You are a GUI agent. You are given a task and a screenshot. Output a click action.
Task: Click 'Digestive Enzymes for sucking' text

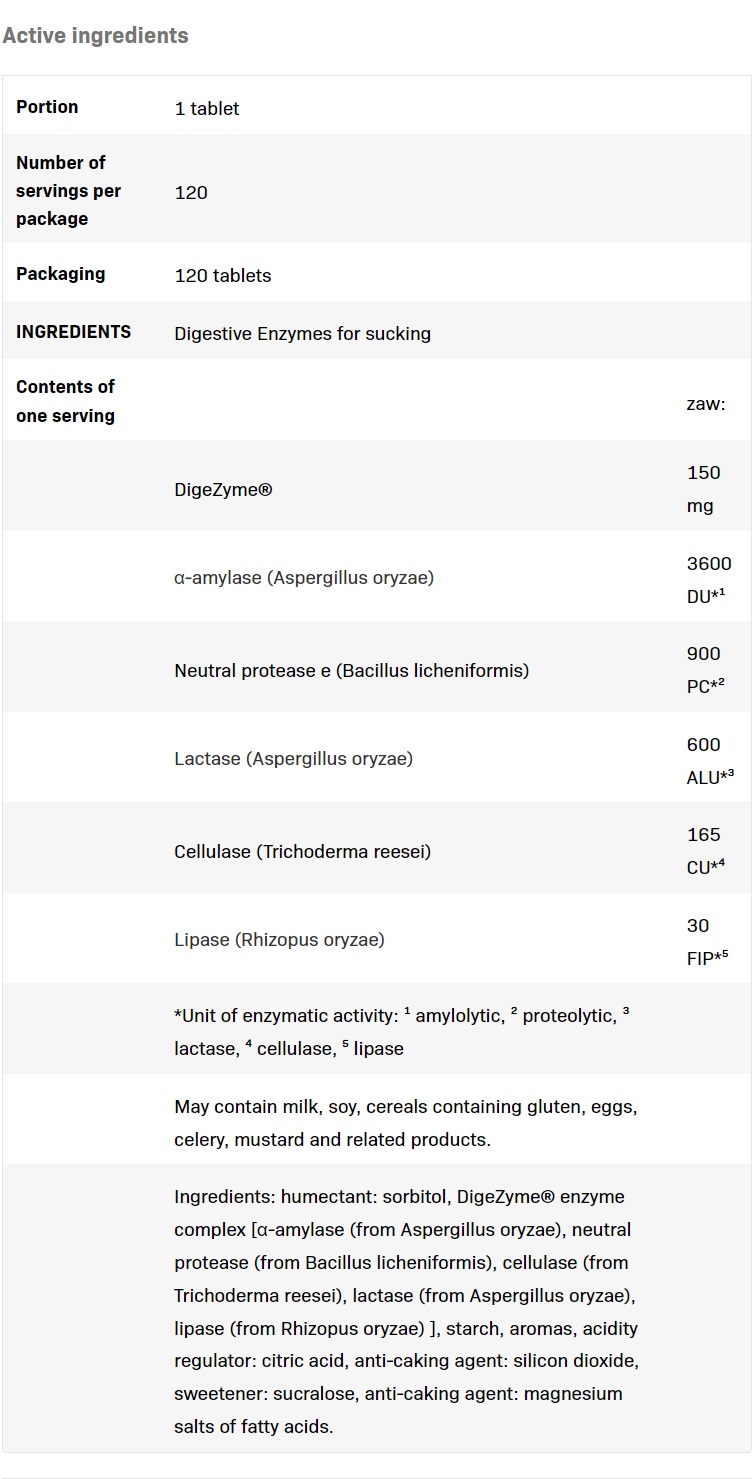302,333
